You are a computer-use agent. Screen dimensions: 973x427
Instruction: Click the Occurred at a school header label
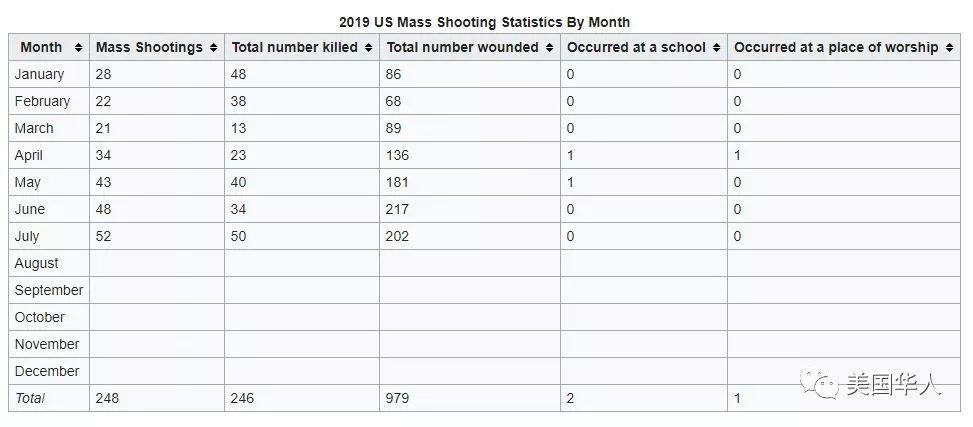pos(636,48)
